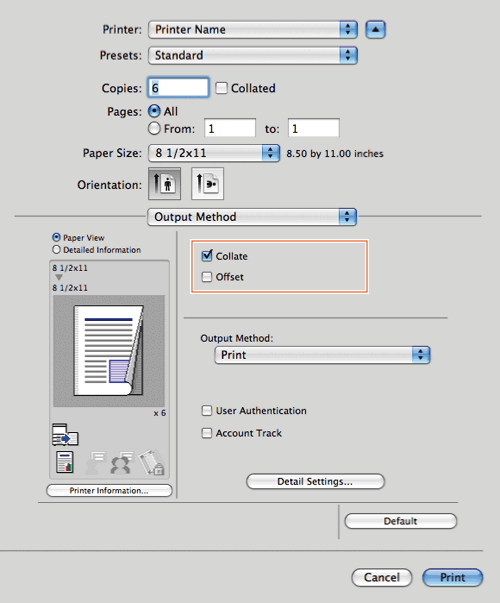This screenshot has width=500, height=603.
Task: Click the page preview thumbnail
Action: pyautogui.click(x=109, y=351)
